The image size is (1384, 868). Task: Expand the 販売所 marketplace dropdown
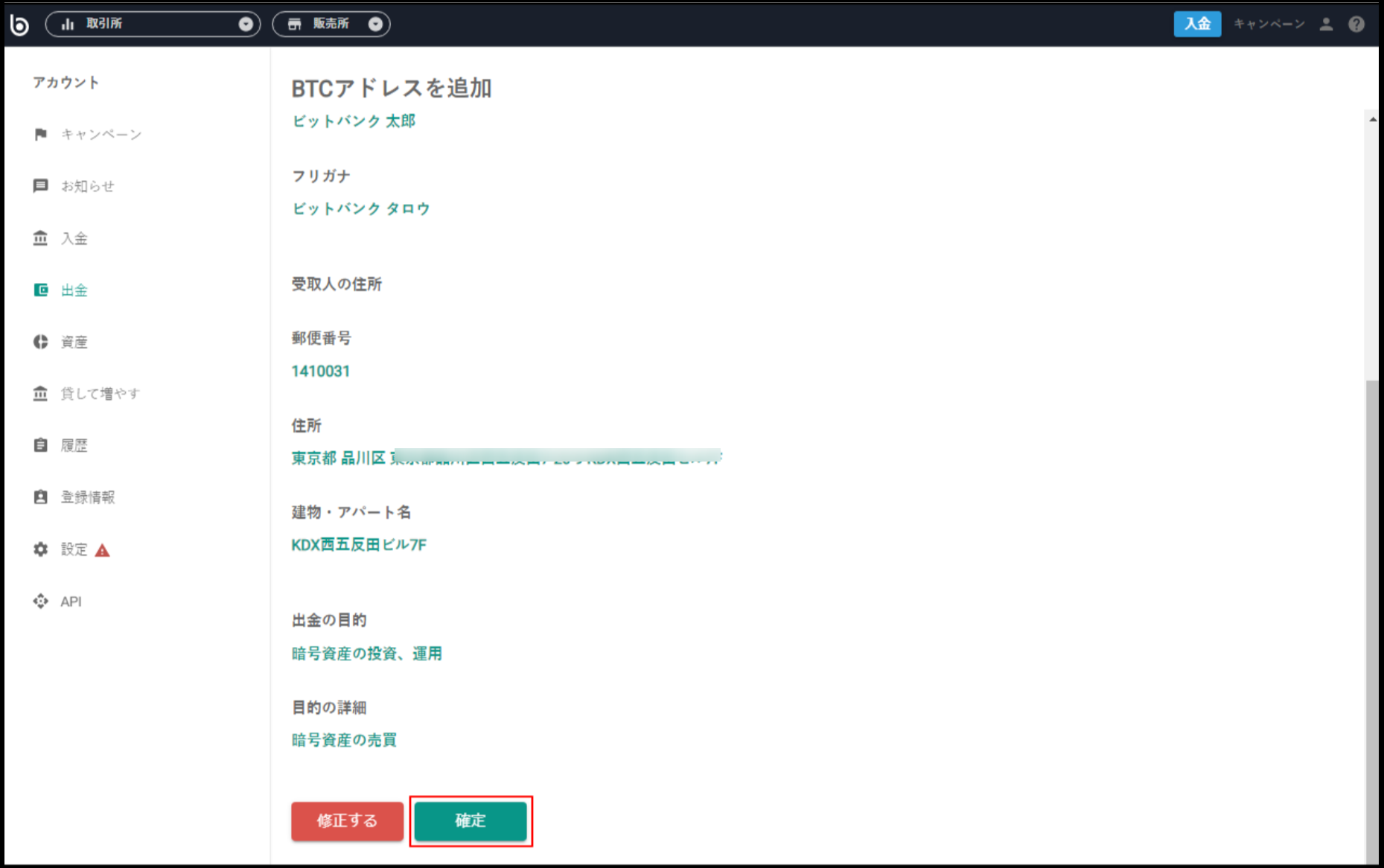tap(376, 24)
